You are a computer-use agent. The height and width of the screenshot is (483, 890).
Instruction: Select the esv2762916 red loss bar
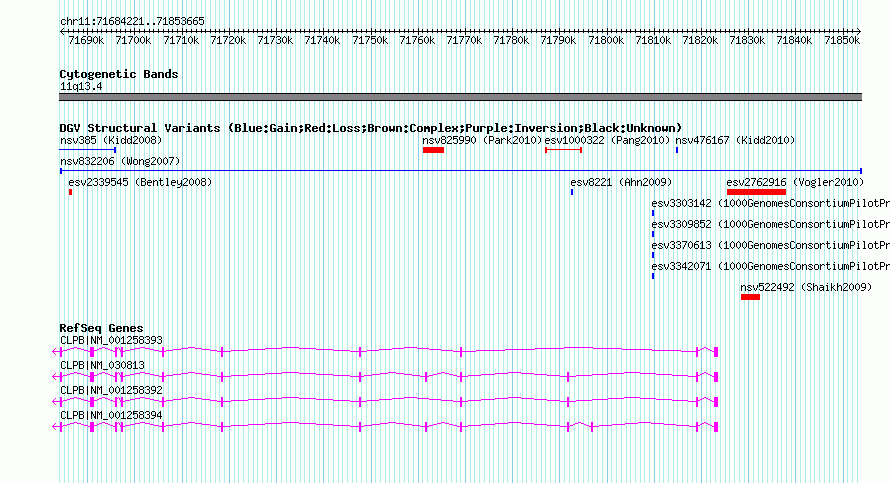[756, 192]
